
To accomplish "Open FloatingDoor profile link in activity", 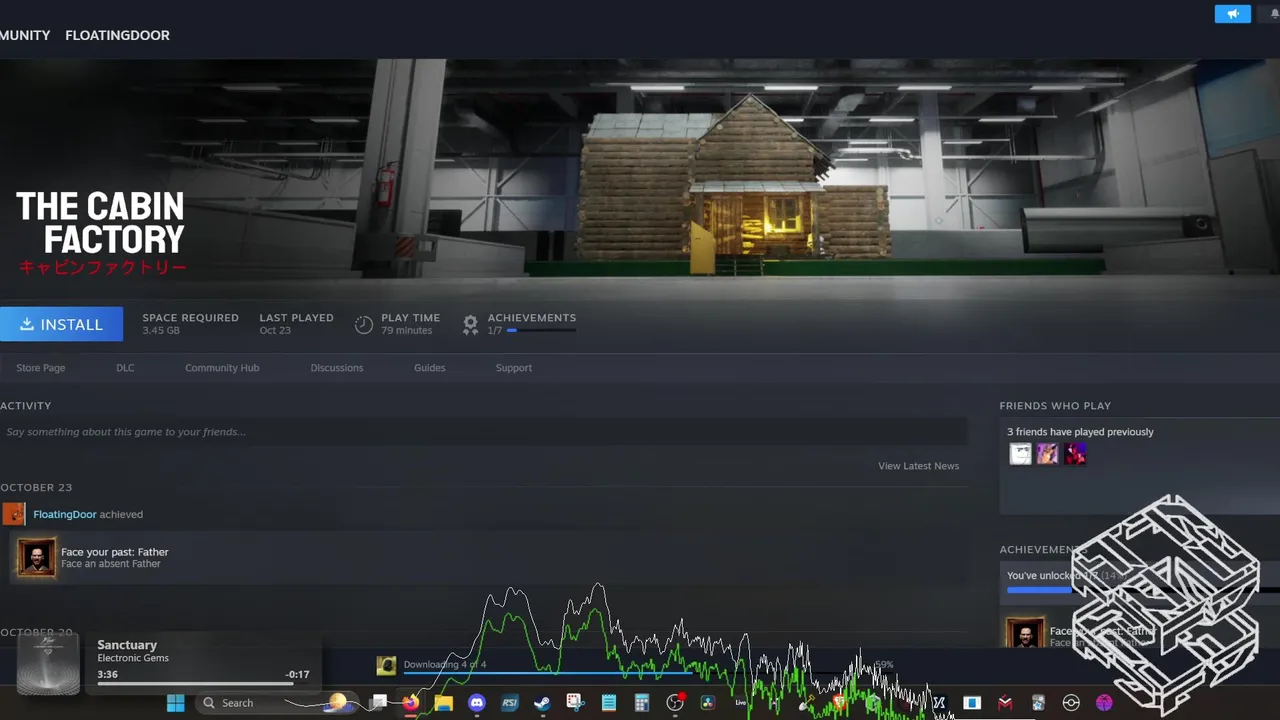I will (x=65, y=514).
